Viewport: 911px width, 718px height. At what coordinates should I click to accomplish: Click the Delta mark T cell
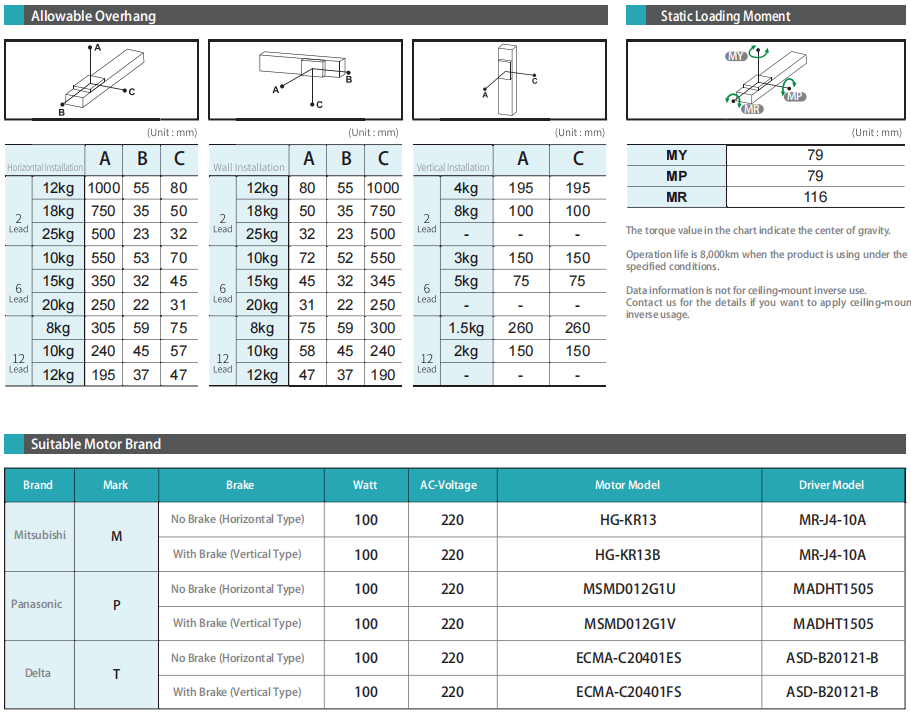coord(116,674)
